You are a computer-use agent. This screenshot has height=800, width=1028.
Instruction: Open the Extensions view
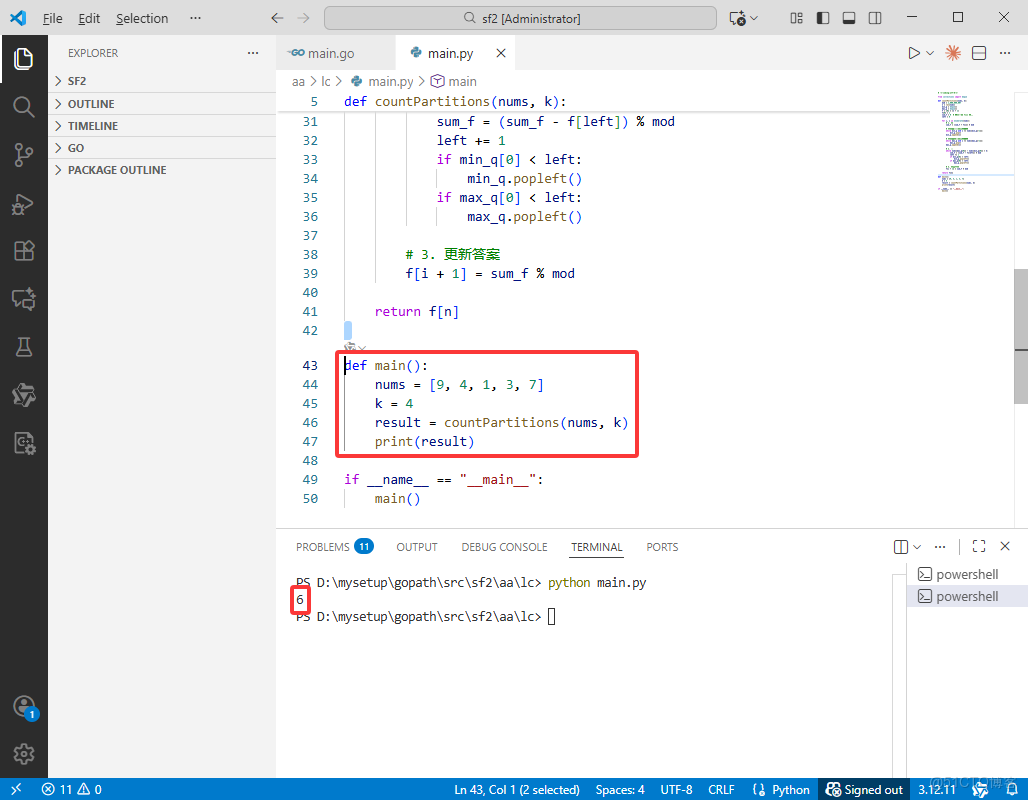click(x=23, y=250)
